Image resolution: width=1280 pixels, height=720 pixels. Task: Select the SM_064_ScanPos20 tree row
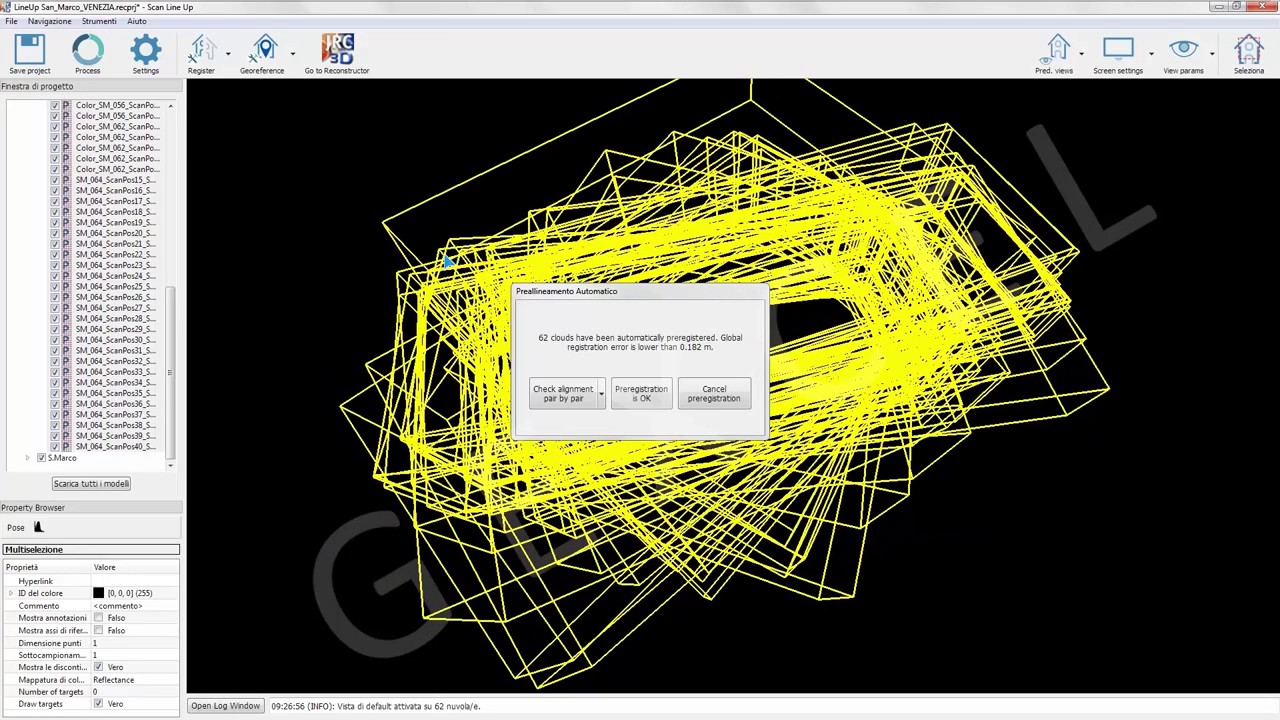click(x=115, y=233)
